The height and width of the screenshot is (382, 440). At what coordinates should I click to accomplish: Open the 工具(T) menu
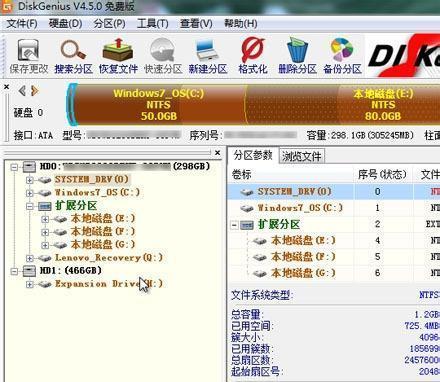click(x=153, y=24)
